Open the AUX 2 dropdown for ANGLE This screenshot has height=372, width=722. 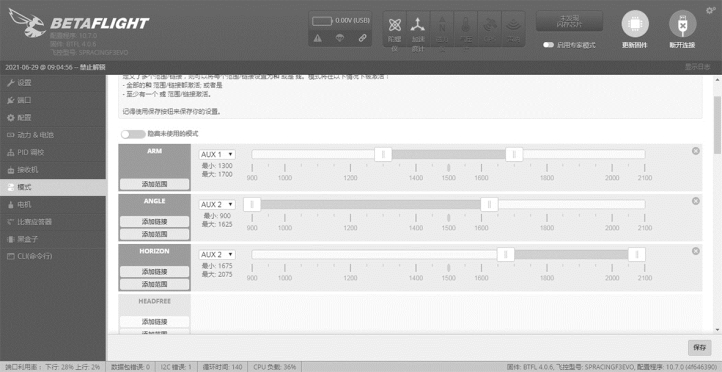[217, 204]
